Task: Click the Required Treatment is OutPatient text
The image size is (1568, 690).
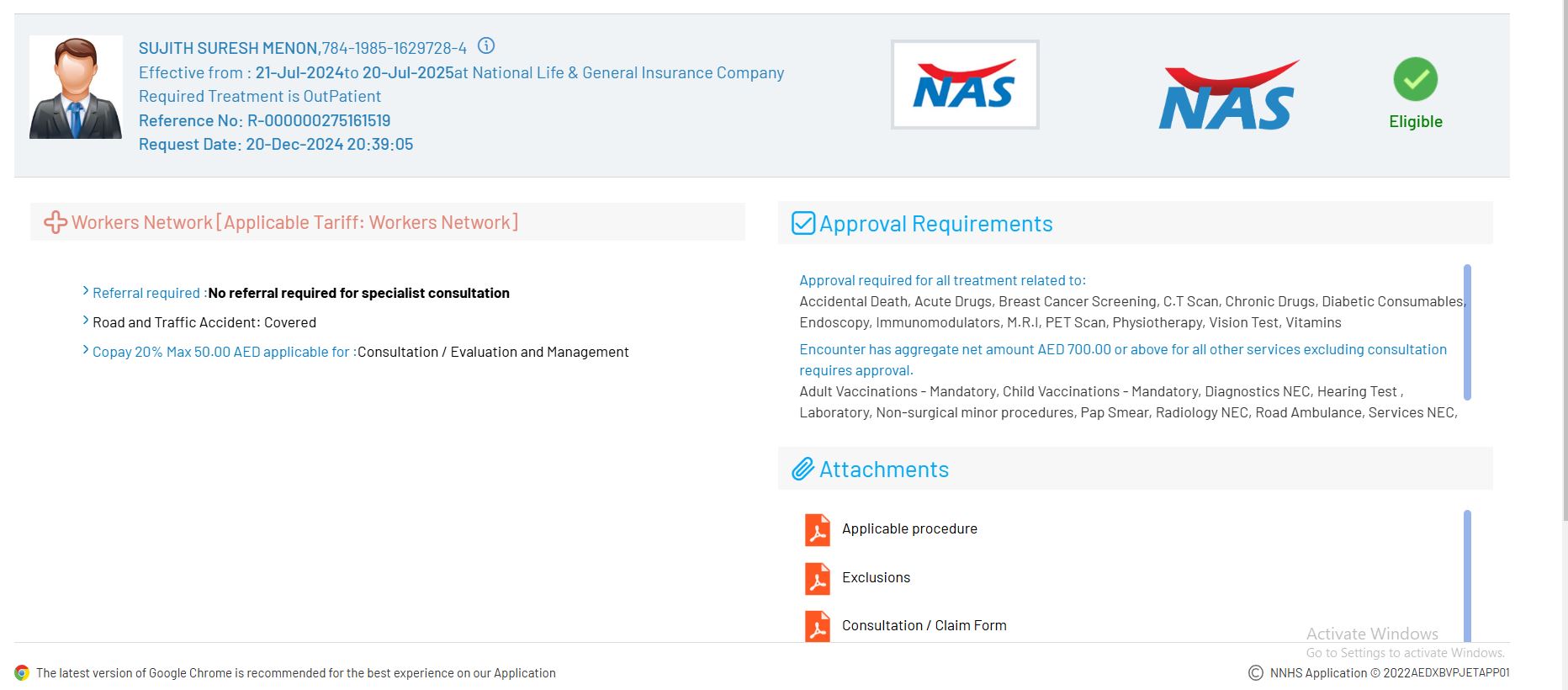Action: point(260,96)
